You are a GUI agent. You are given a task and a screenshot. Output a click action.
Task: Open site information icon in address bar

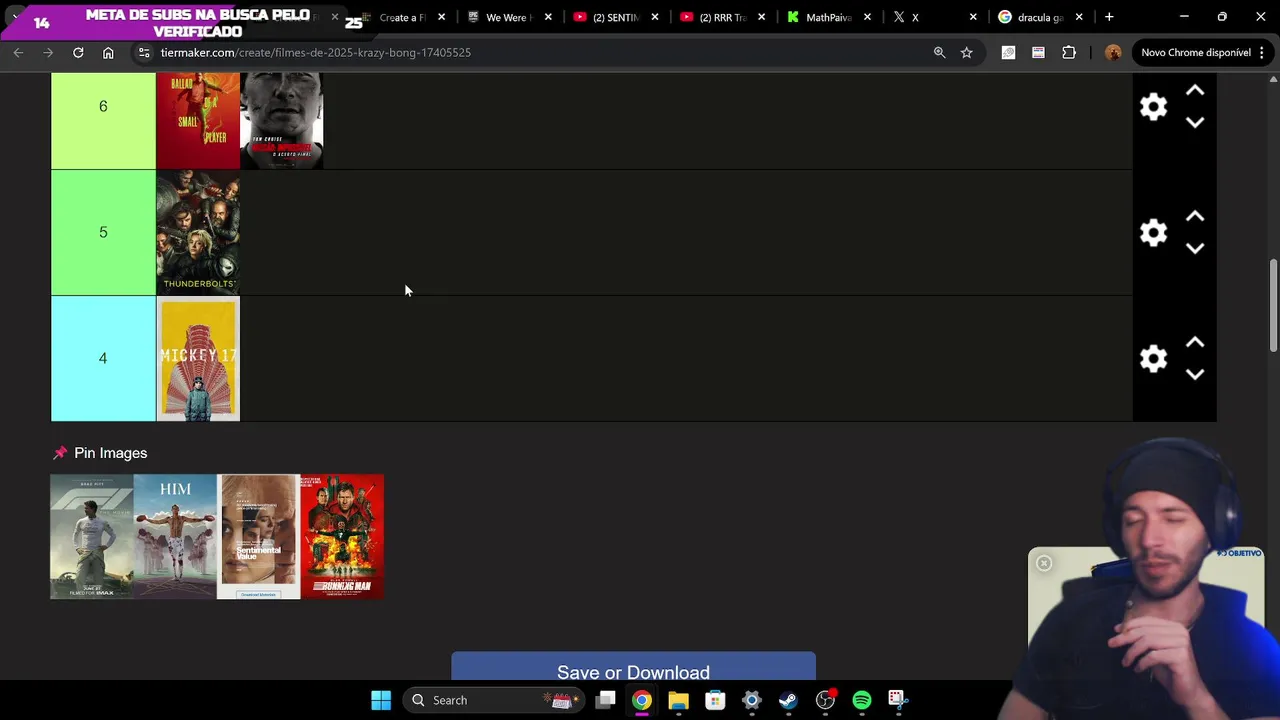(x=144, y=52)
